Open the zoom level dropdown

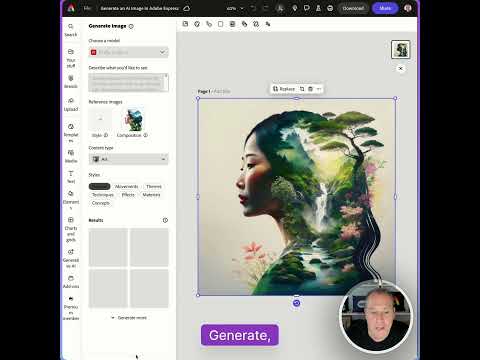coord(235,8)
